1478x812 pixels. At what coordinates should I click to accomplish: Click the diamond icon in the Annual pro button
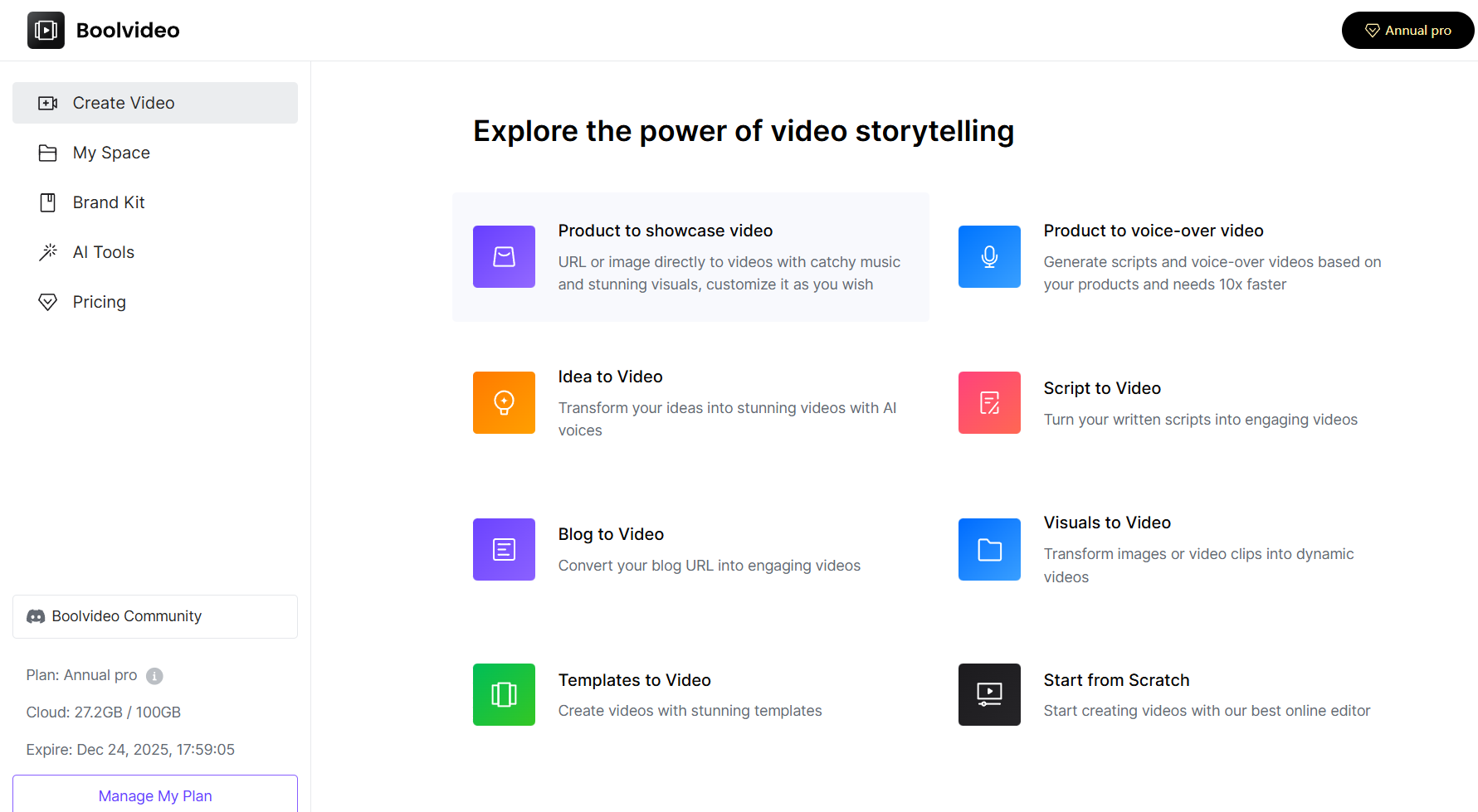[x=1373, y=31]
